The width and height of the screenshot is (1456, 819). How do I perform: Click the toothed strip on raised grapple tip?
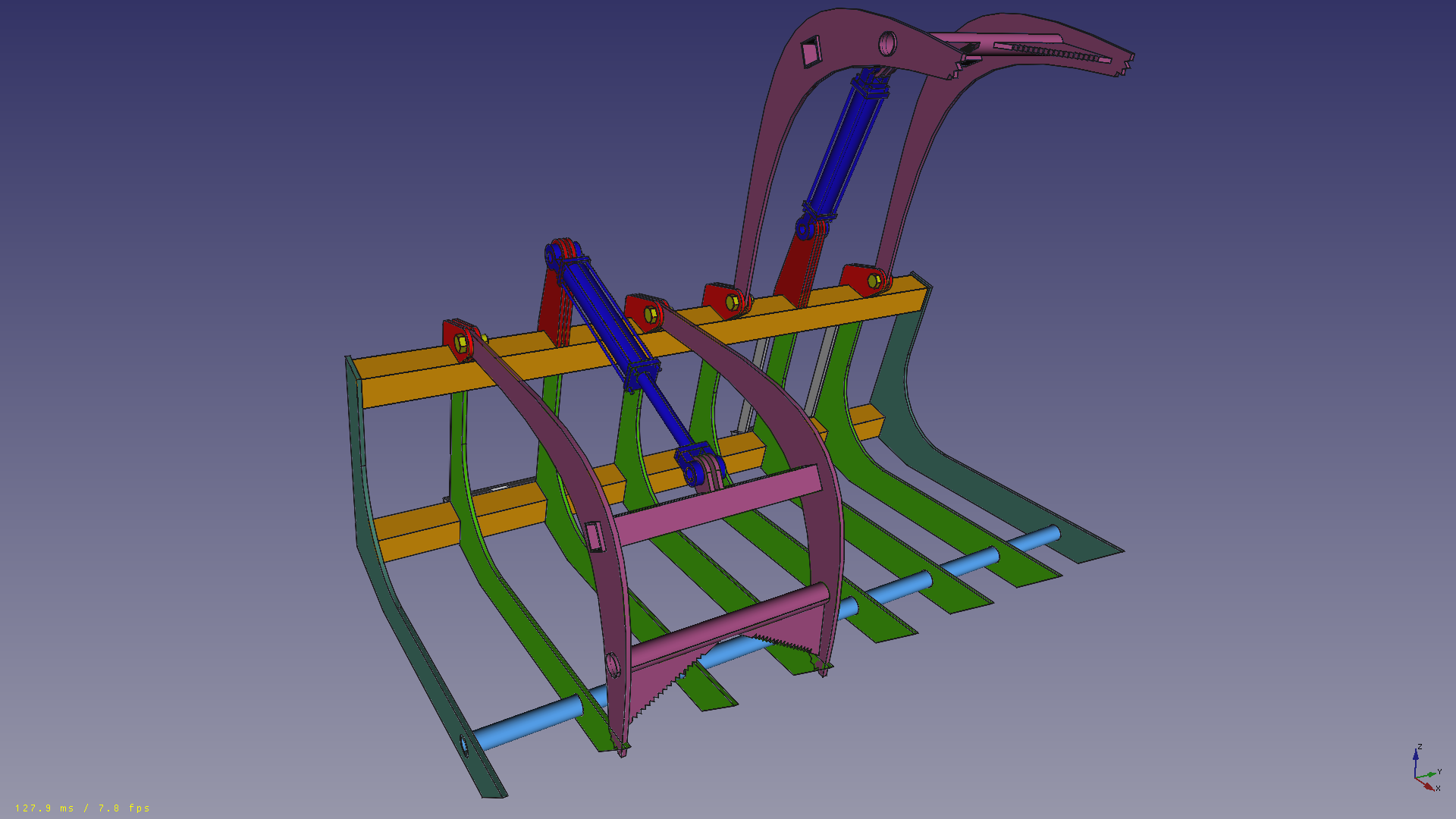1054,52
